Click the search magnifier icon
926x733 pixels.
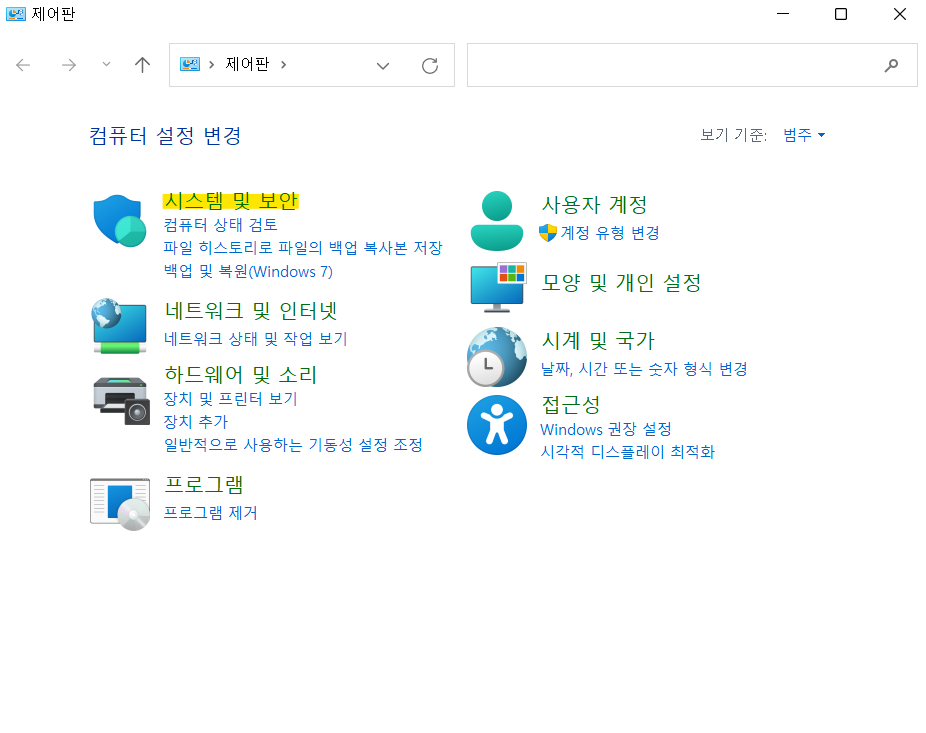click(891, 65)
